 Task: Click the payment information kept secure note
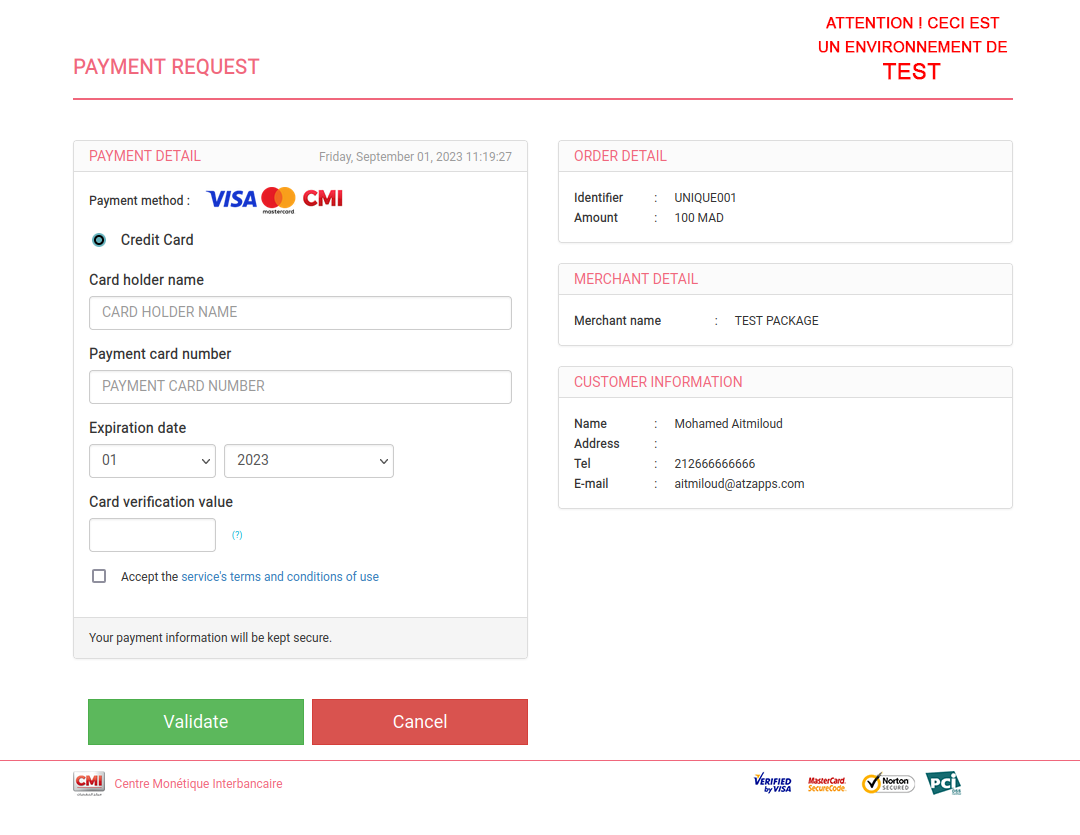coord(210,638)
